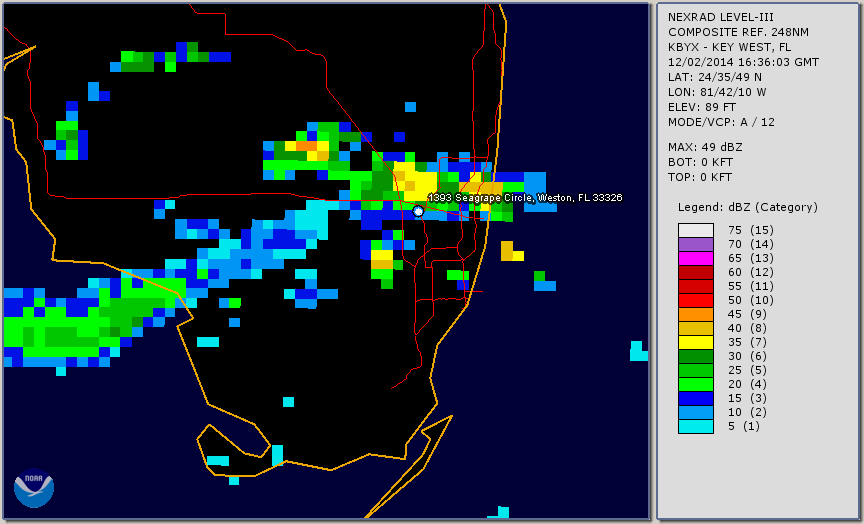The height and width of the screenshot is (524, 864).
Task: Click the NEXRAD LEVEL-III title text
Action: pyautogui.click(x=721, y=17)
